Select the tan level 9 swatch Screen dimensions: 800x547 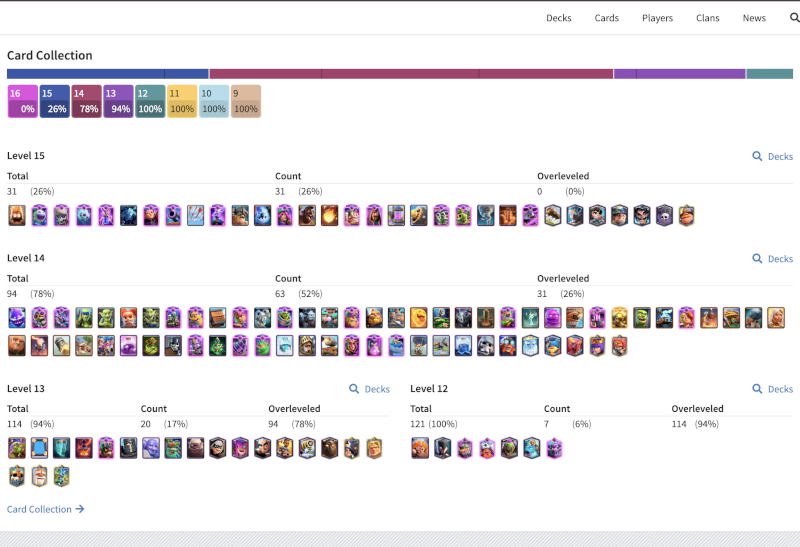tap(246, 101)
